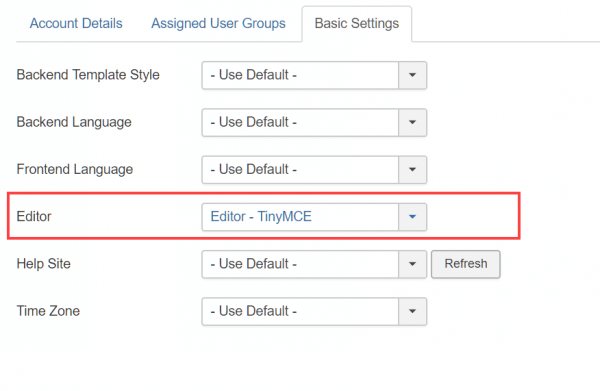Click the Frontend Language dropdown arrow
This screenshot has height=391, width=600.
click(412, 169)
